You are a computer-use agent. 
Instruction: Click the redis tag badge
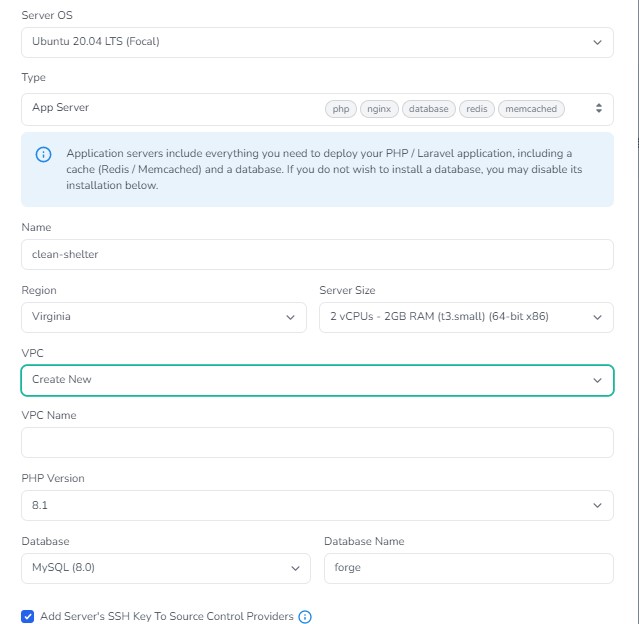coord(477,109)
